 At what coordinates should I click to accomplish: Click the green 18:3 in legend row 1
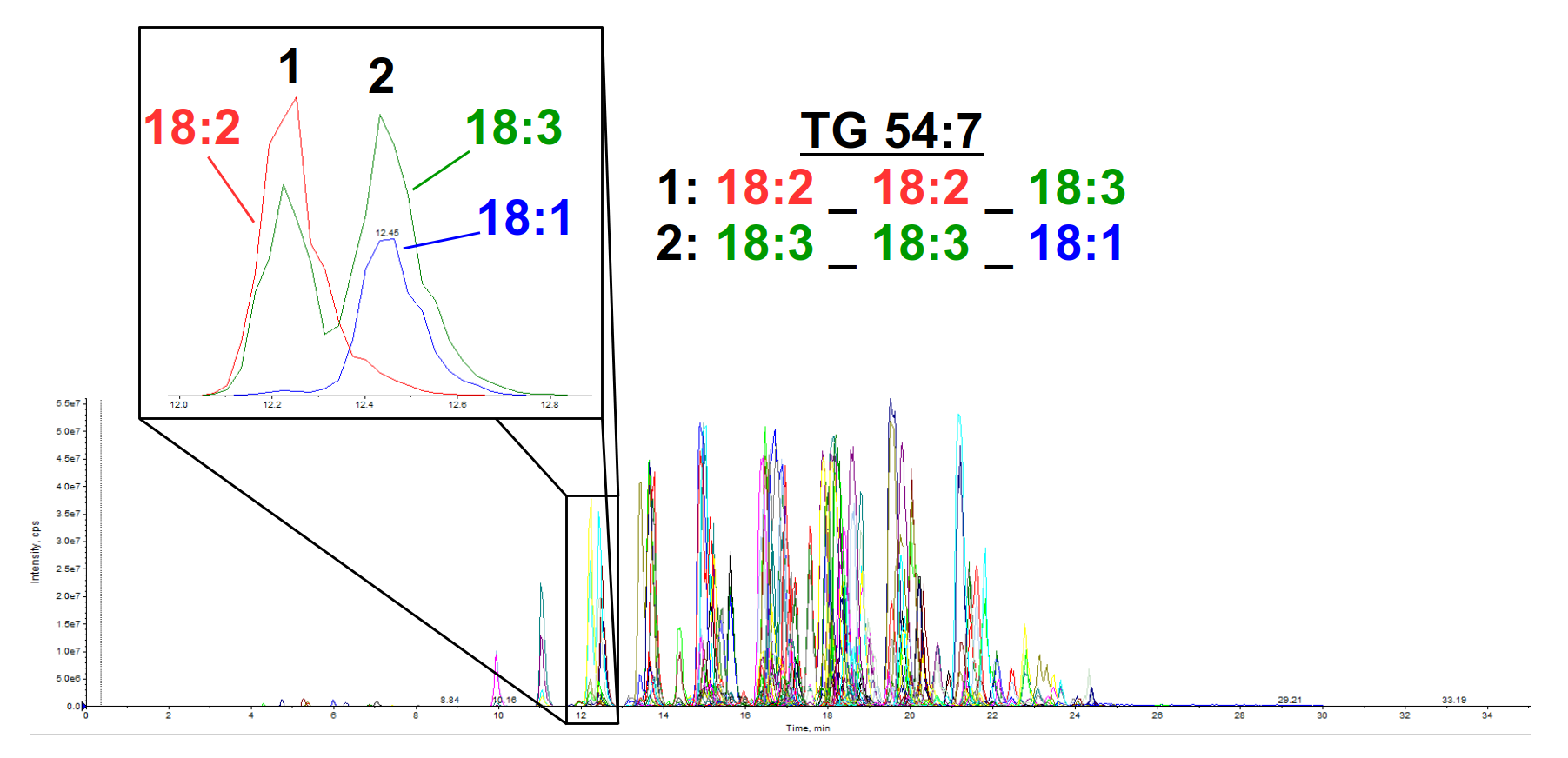click(x=1077, y=188)
